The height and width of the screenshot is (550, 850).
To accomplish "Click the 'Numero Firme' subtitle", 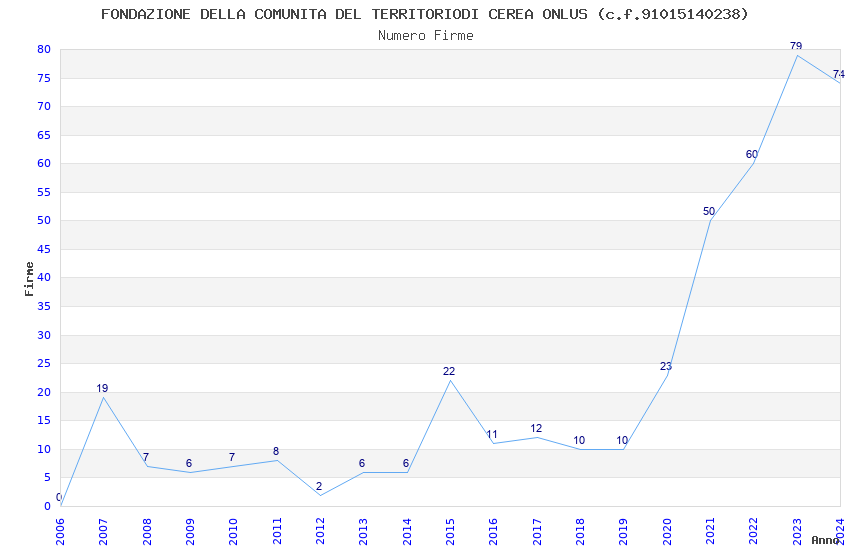I will point(425,35).
